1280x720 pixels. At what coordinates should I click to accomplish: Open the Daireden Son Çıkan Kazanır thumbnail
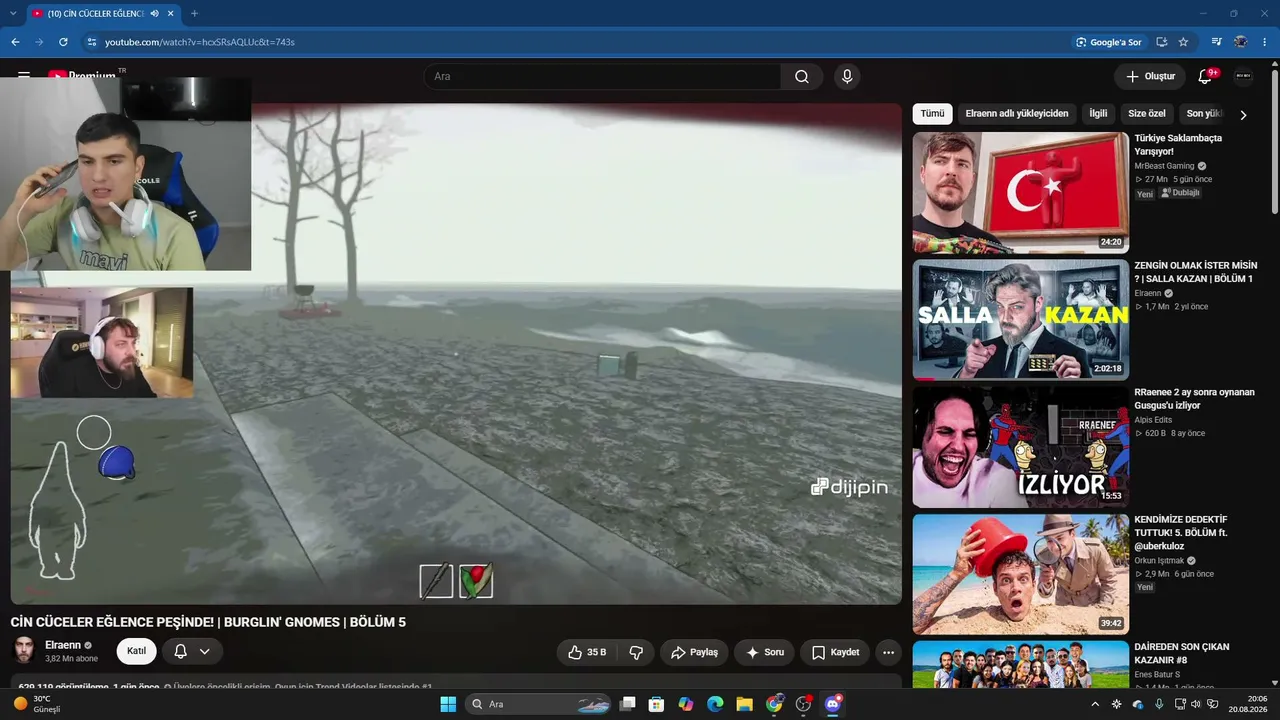point(1020,664)
